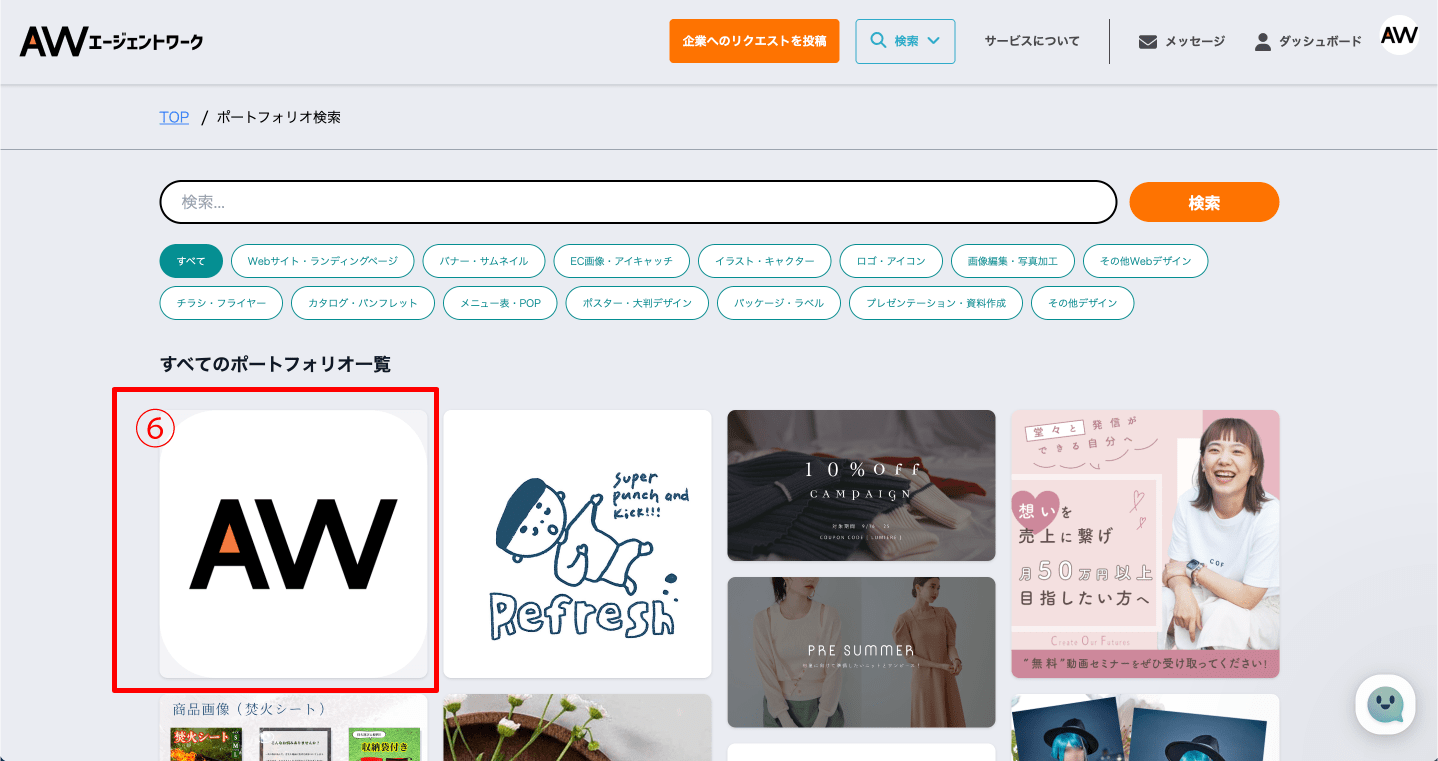
Task: Filter by バナー・サムネイル
Action: (x=484, y=261)
